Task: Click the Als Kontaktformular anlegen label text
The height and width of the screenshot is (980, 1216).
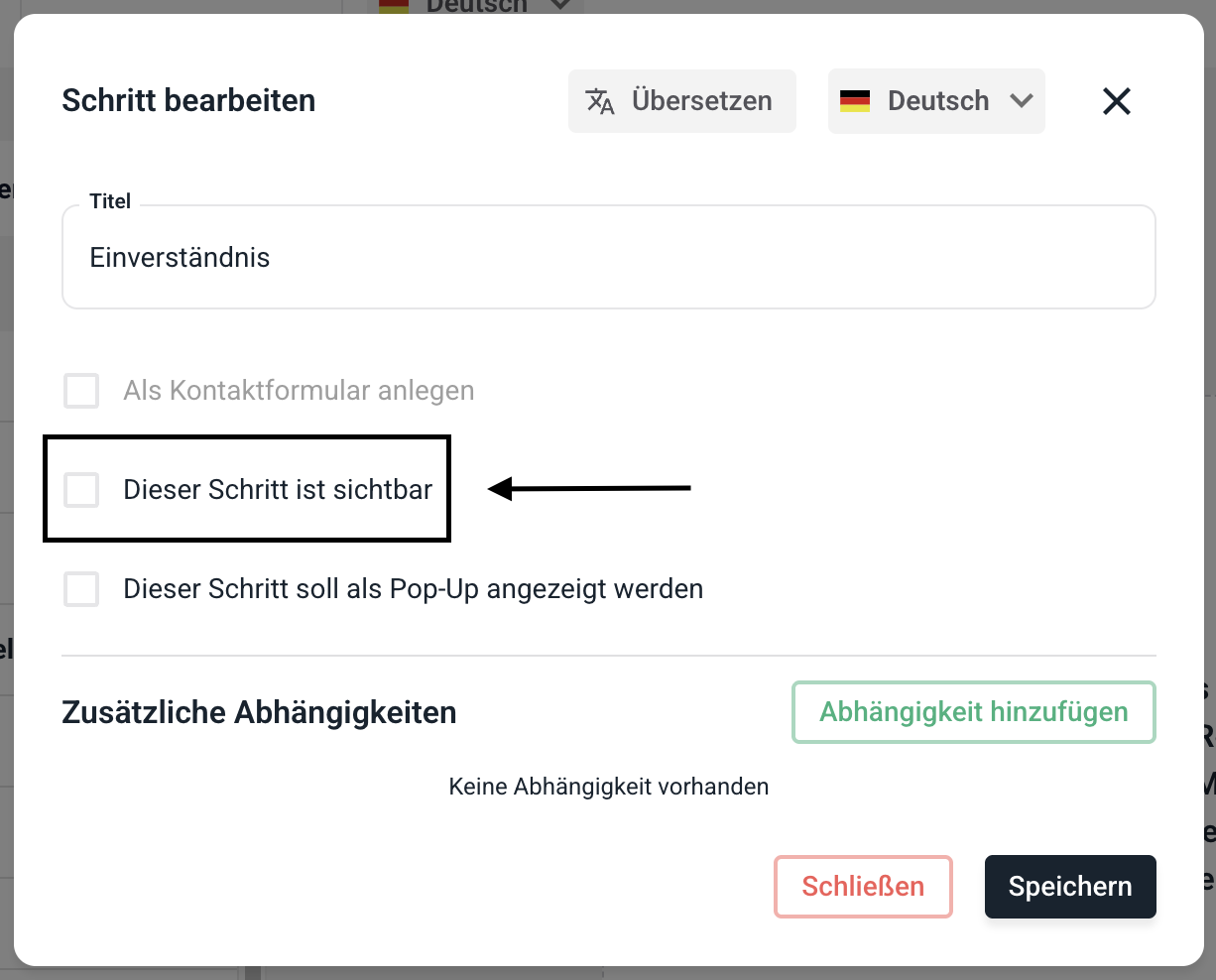Action: (x=299, y=391)
